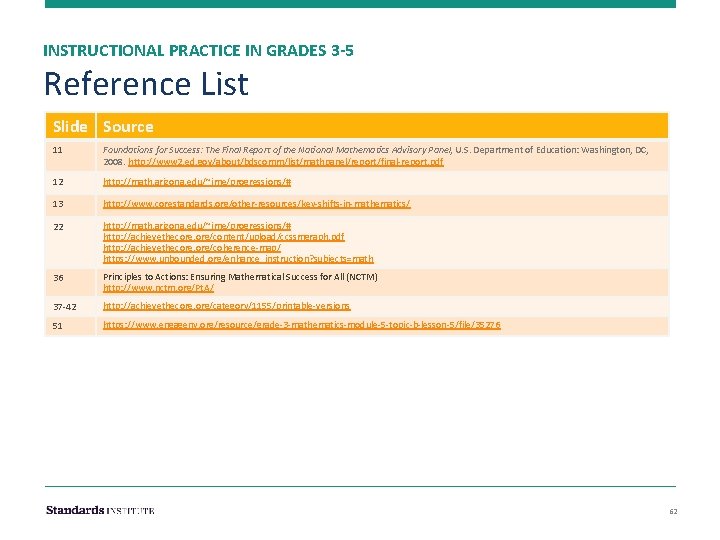Click the "Slide" column header

pos(70,126)
